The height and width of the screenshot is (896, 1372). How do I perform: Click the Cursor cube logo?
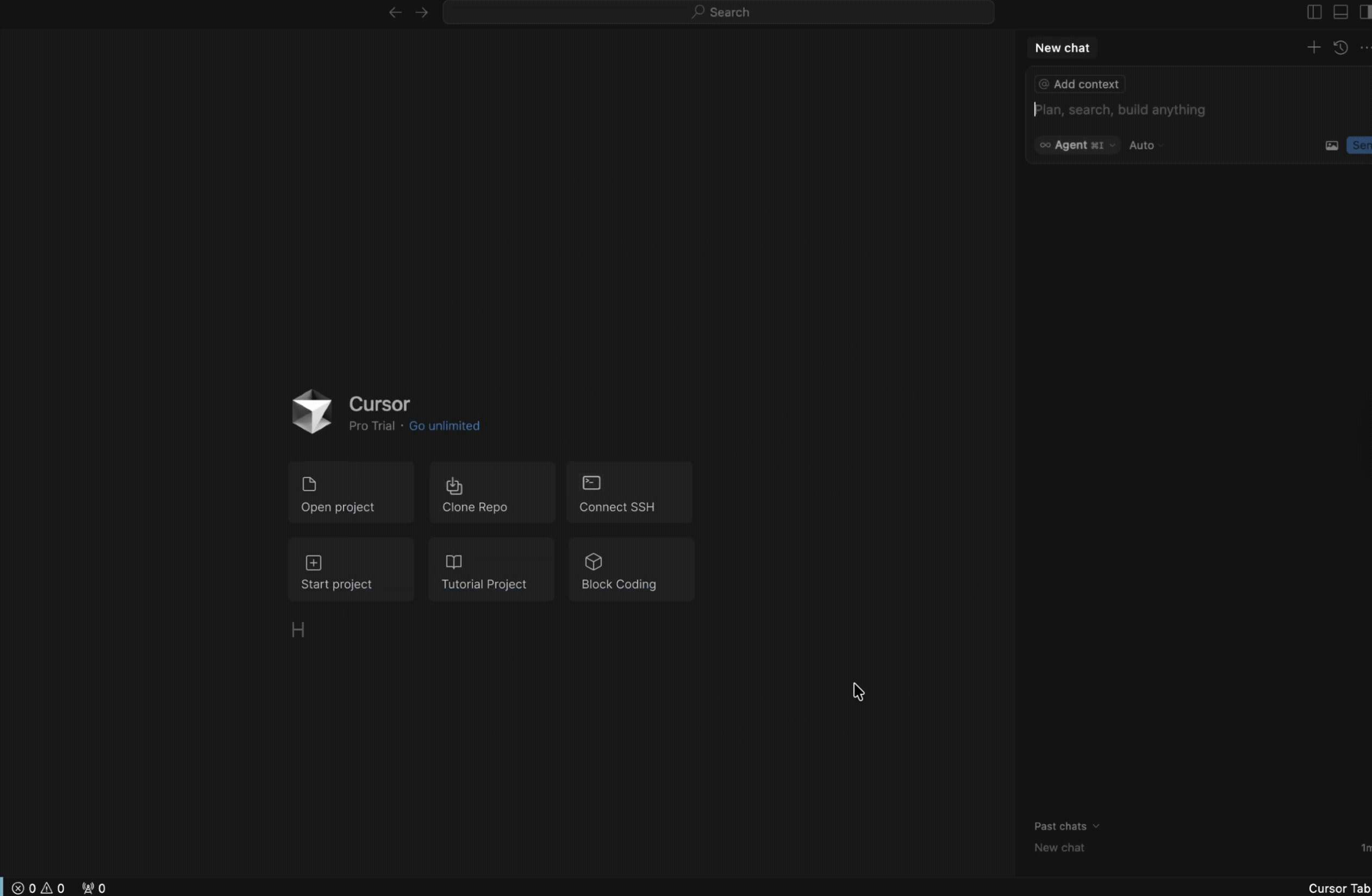(311, 412)
